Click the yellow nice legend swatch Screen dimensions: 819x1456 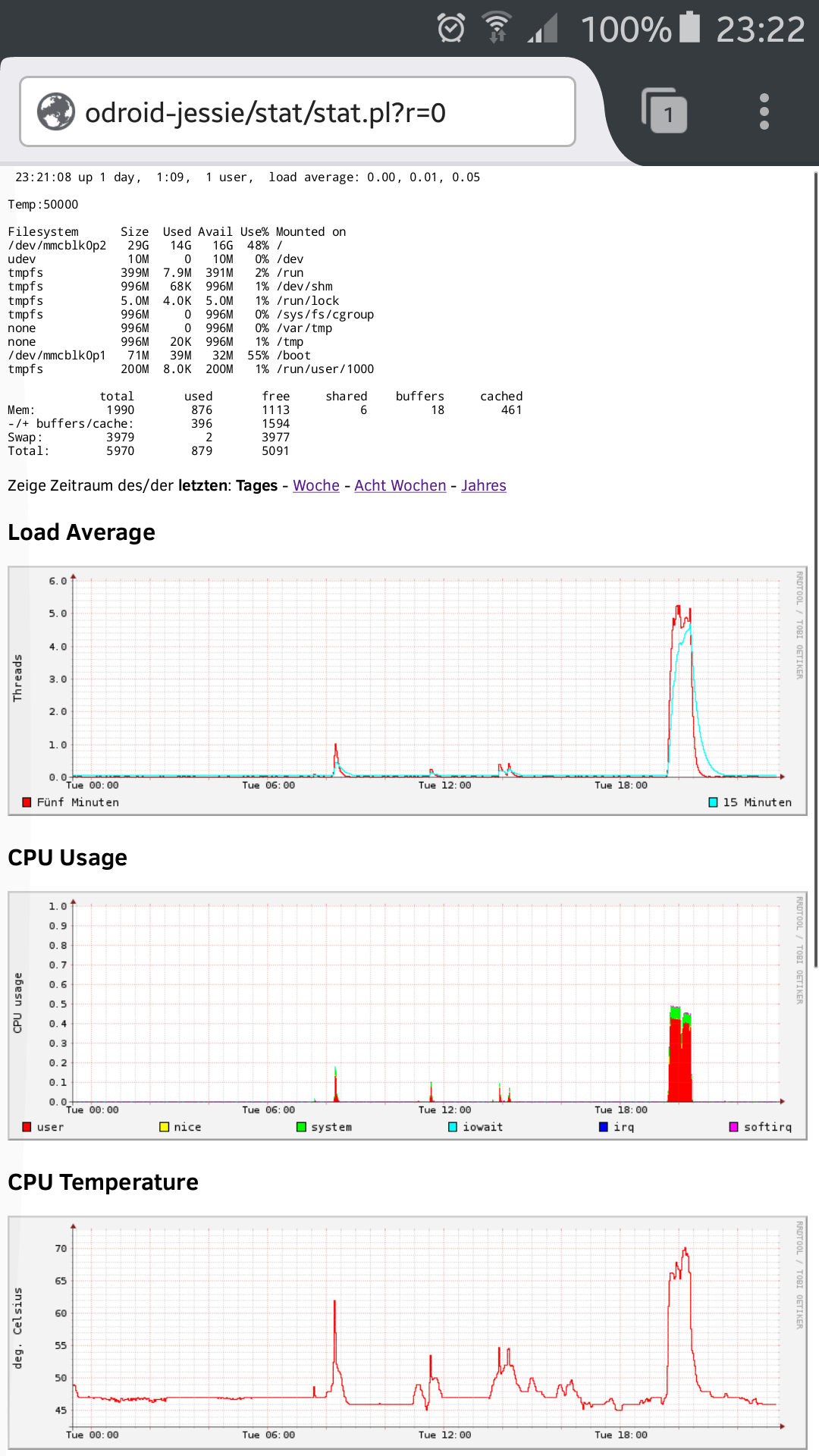click(x=164, y=1127)
